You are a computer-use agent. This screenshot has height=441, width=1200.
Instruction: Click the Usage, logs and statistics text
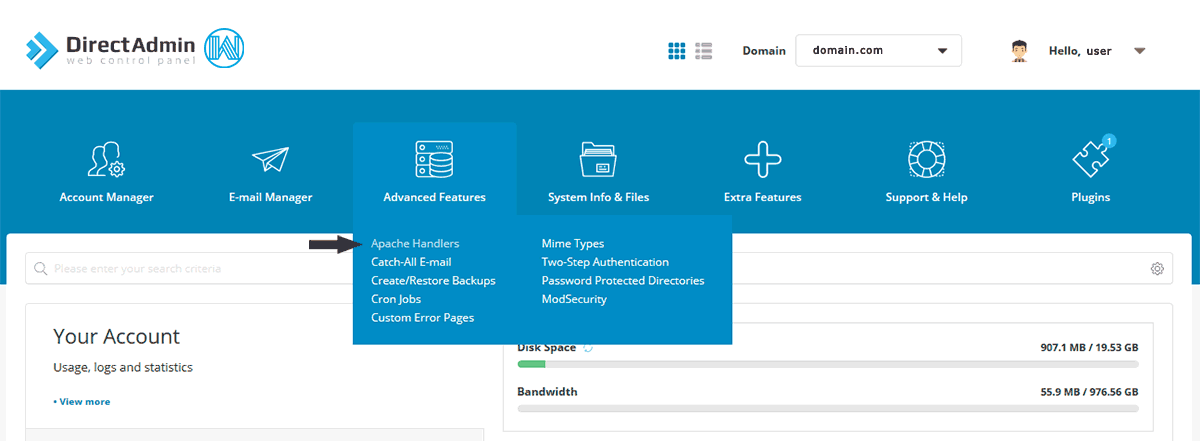[x=123, y=368]
